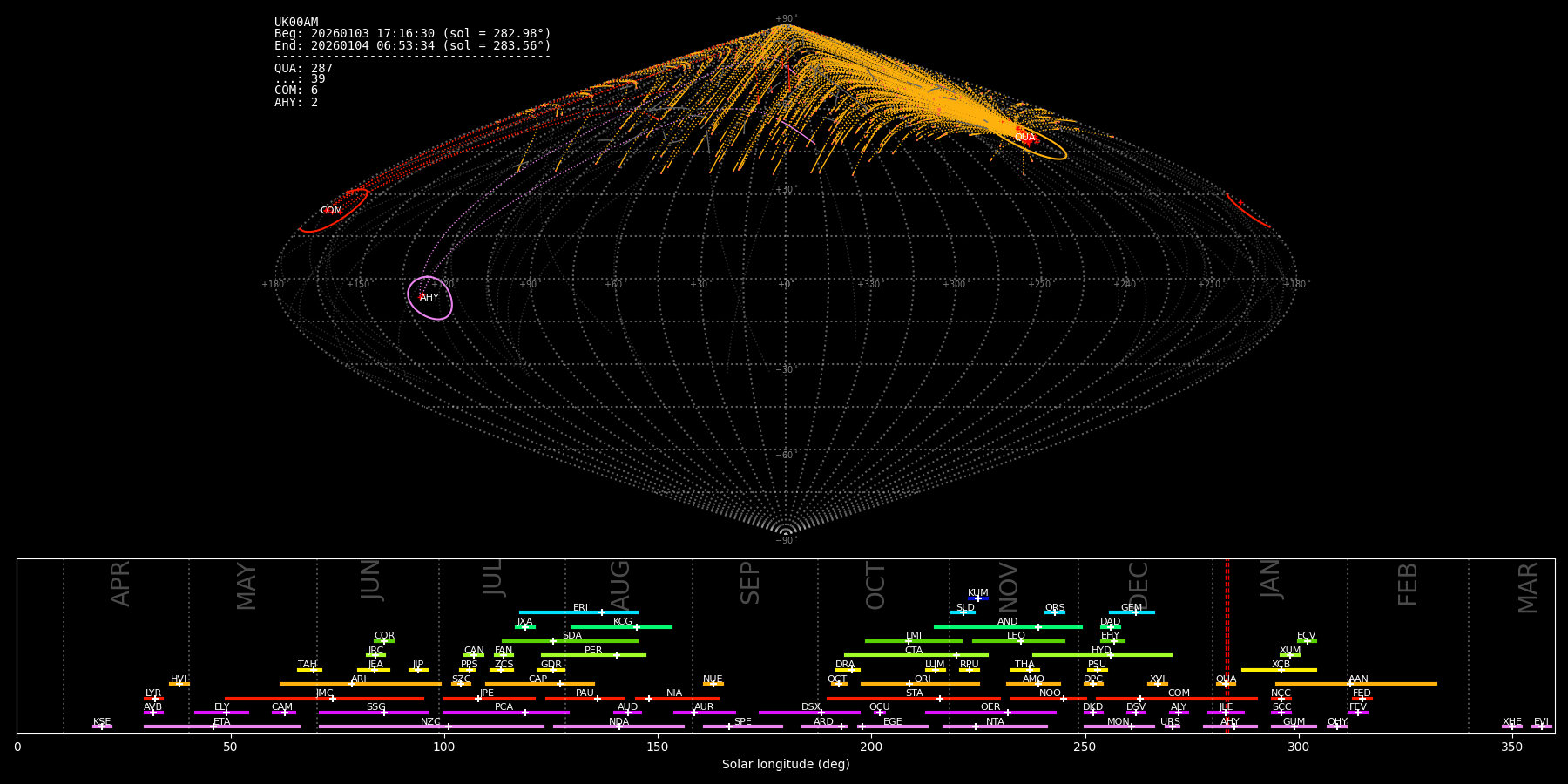Click the orange AAN shower bar
This screenshot has height=784, width=1568.
click(1355, 684)
